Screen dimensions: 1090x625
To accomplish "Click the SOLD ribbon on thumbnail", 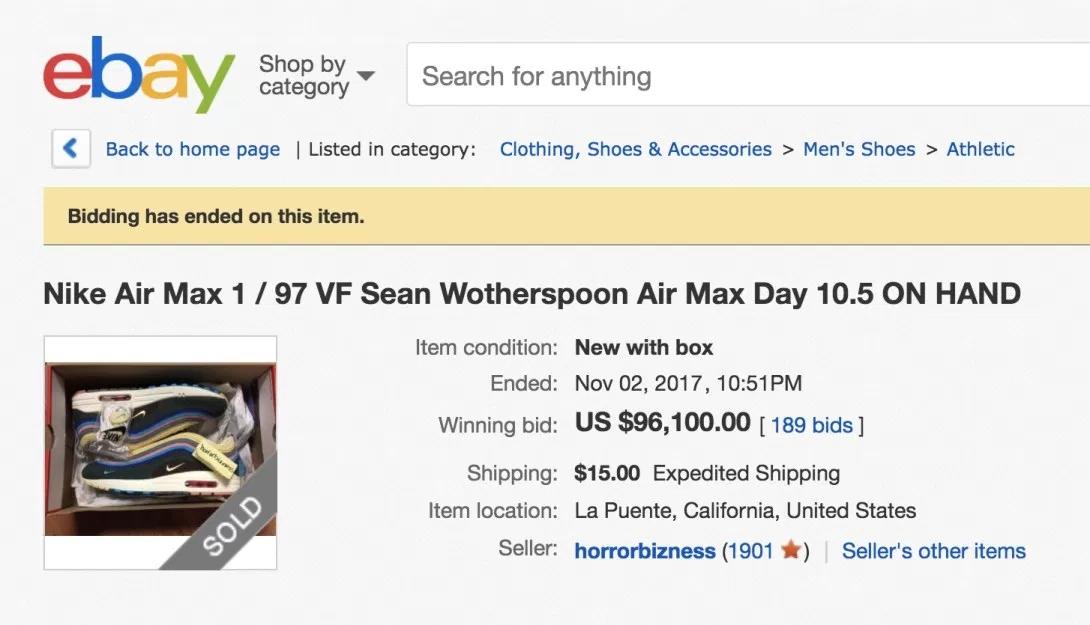I will point(233,527).
